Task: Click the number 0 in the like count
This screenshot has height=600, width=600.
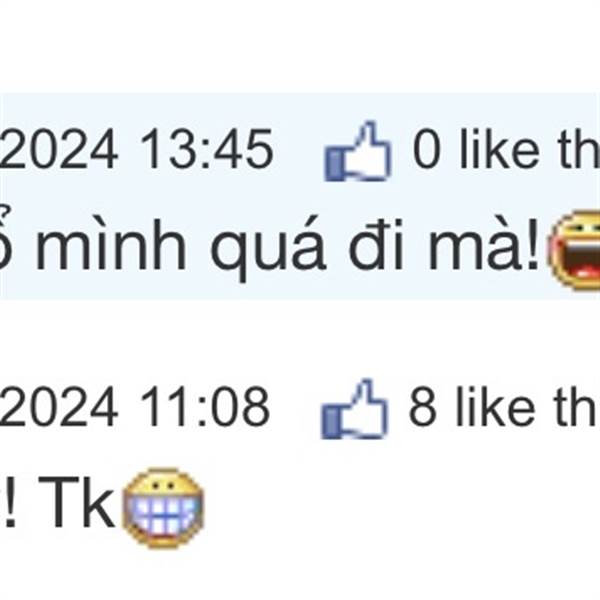Action: point(428,149)
